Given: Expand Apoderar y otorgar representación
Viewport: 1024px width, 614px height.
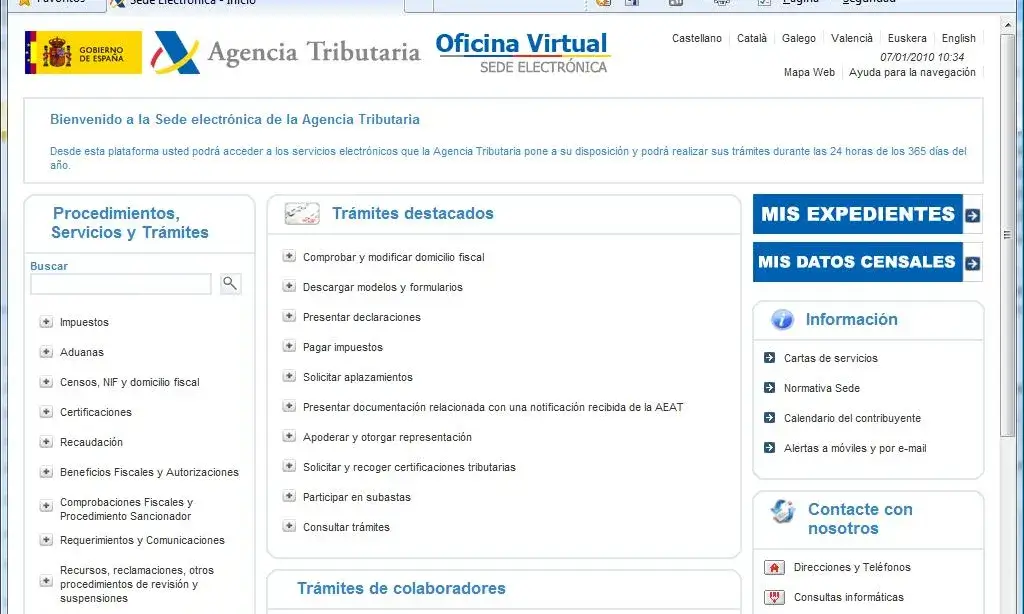Looking at the screenshot, I should [x=289, y=436].
